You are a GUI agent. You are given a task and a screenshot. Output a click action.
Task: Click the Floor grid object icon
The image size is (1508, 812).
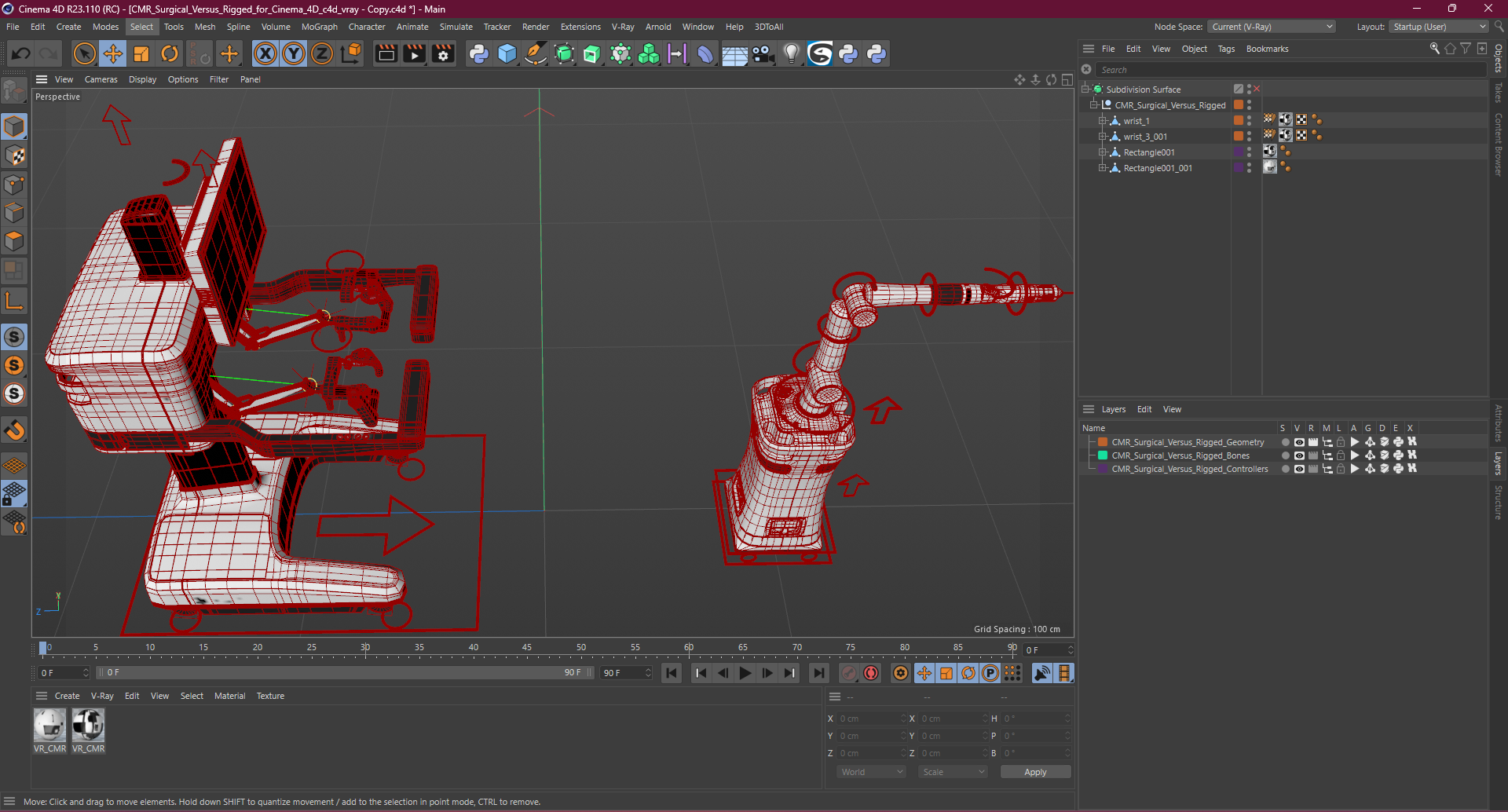(x=734, y=54)
